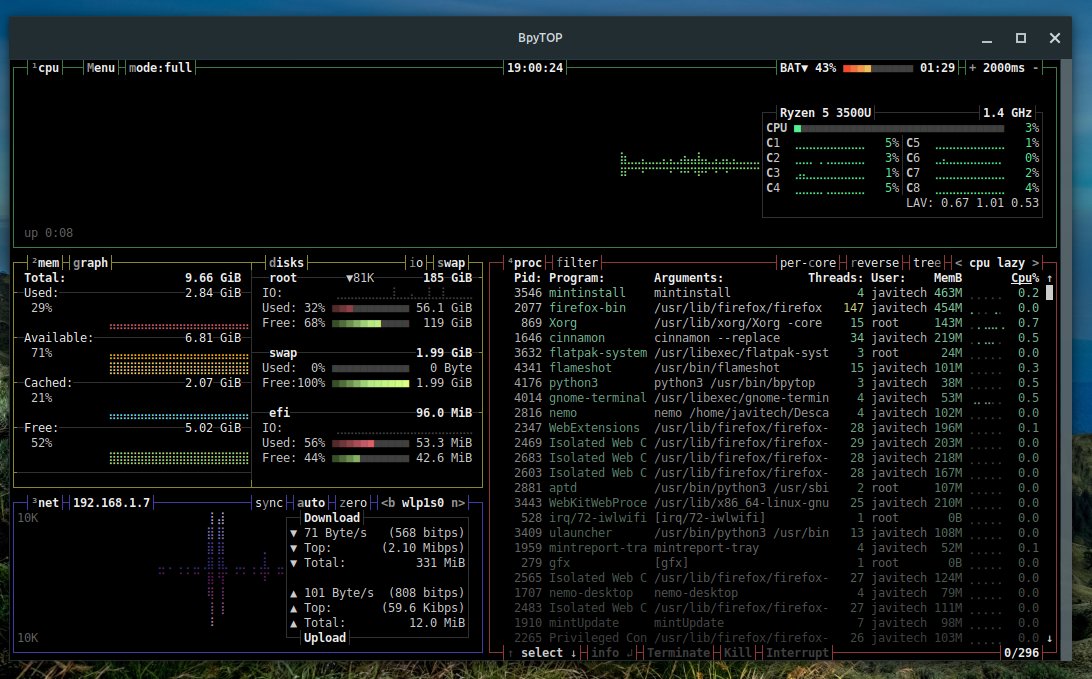The height and width of the screenshot is (679, 1092).
Task: Toggle swap display in disks box
Action: click(x=451, y=263)
